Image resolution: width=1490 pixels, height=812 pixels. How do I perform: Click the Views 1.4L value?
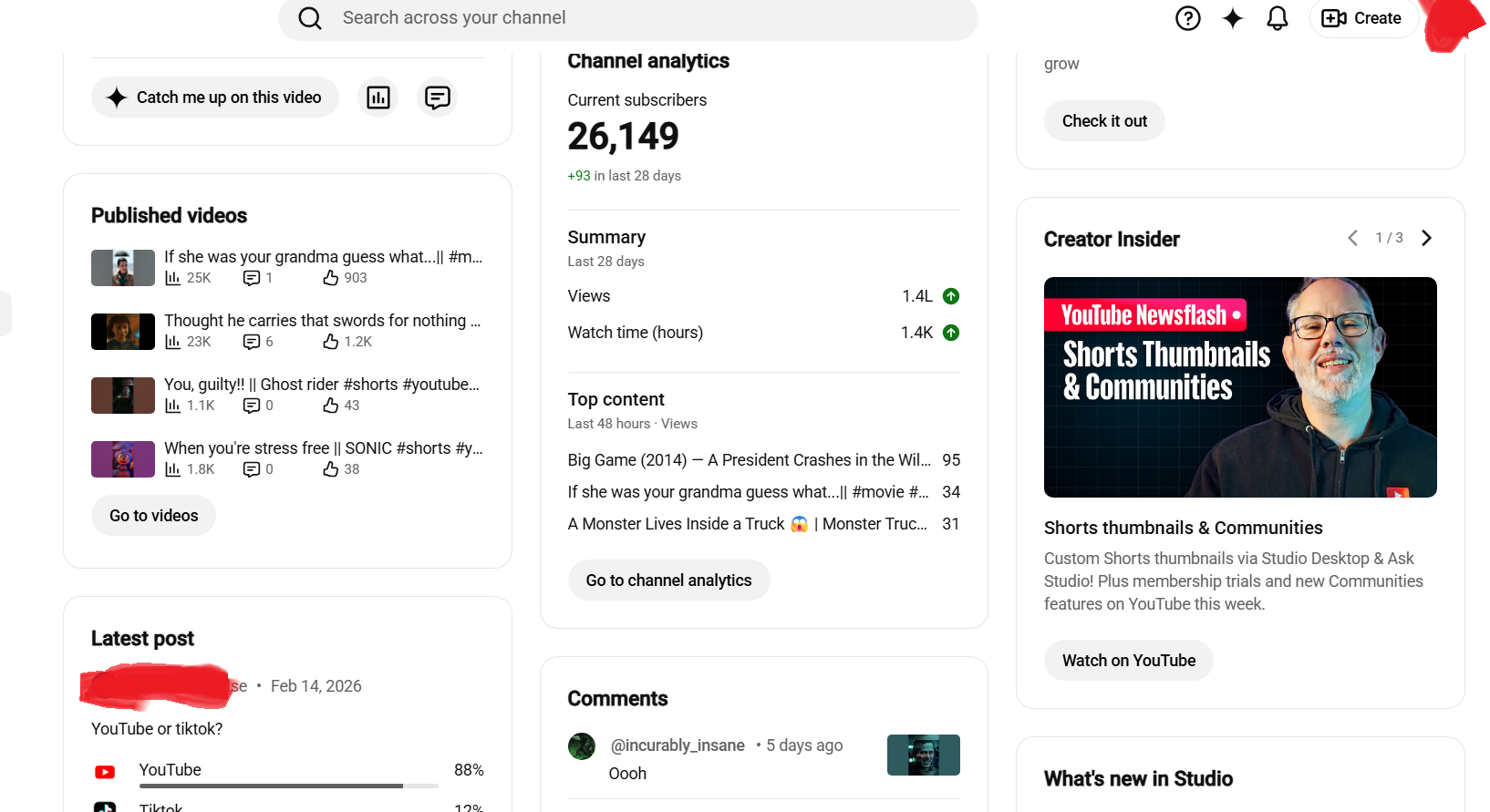[917, 296]
